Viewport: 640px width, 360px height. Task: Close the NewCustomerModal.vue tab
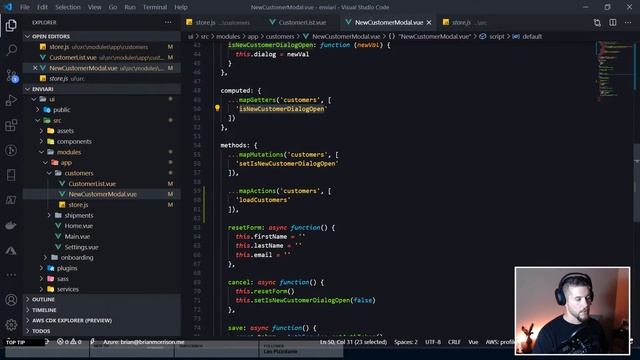point(429,23)
